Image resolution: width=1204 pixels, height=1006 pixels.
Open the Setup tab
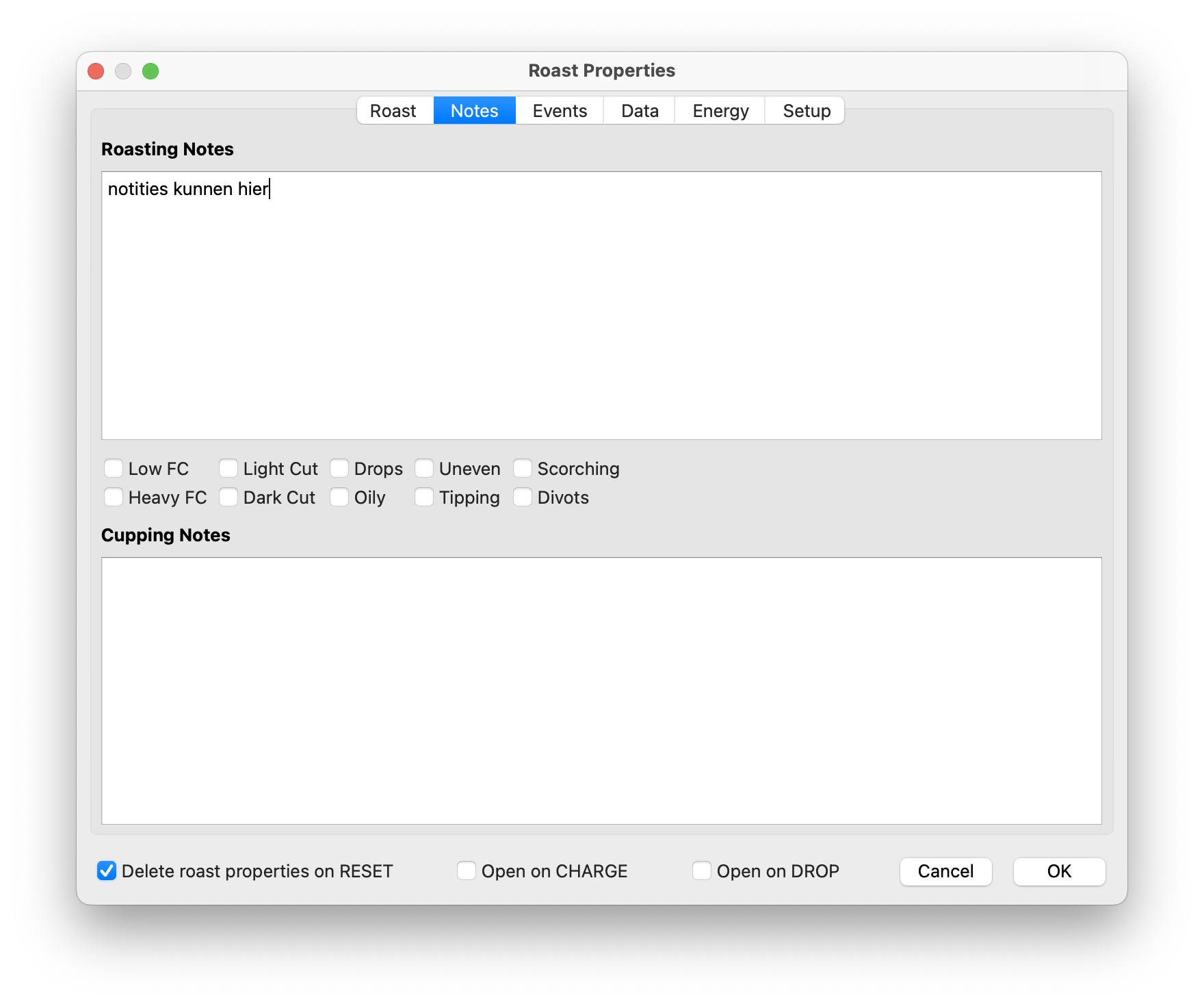[806, 111]
